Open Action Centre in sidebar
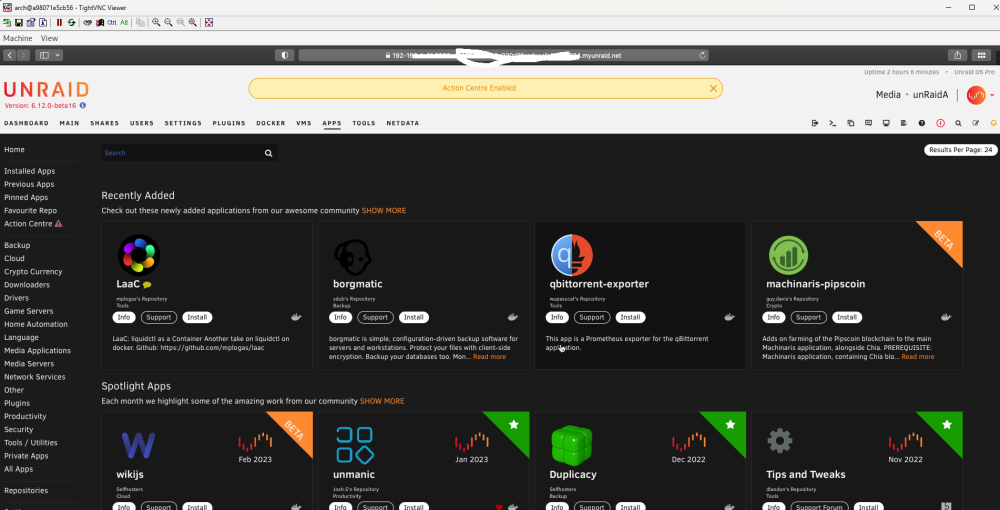The image size is (1000, 510). click(33, 224)
